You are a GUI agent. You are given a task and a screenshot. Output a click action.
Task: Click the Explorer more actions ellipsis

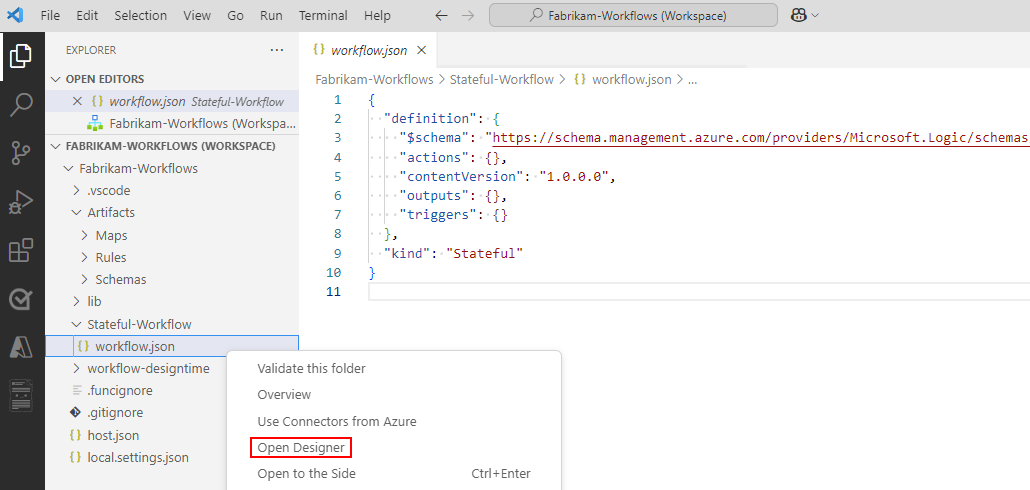pos(277,50)
